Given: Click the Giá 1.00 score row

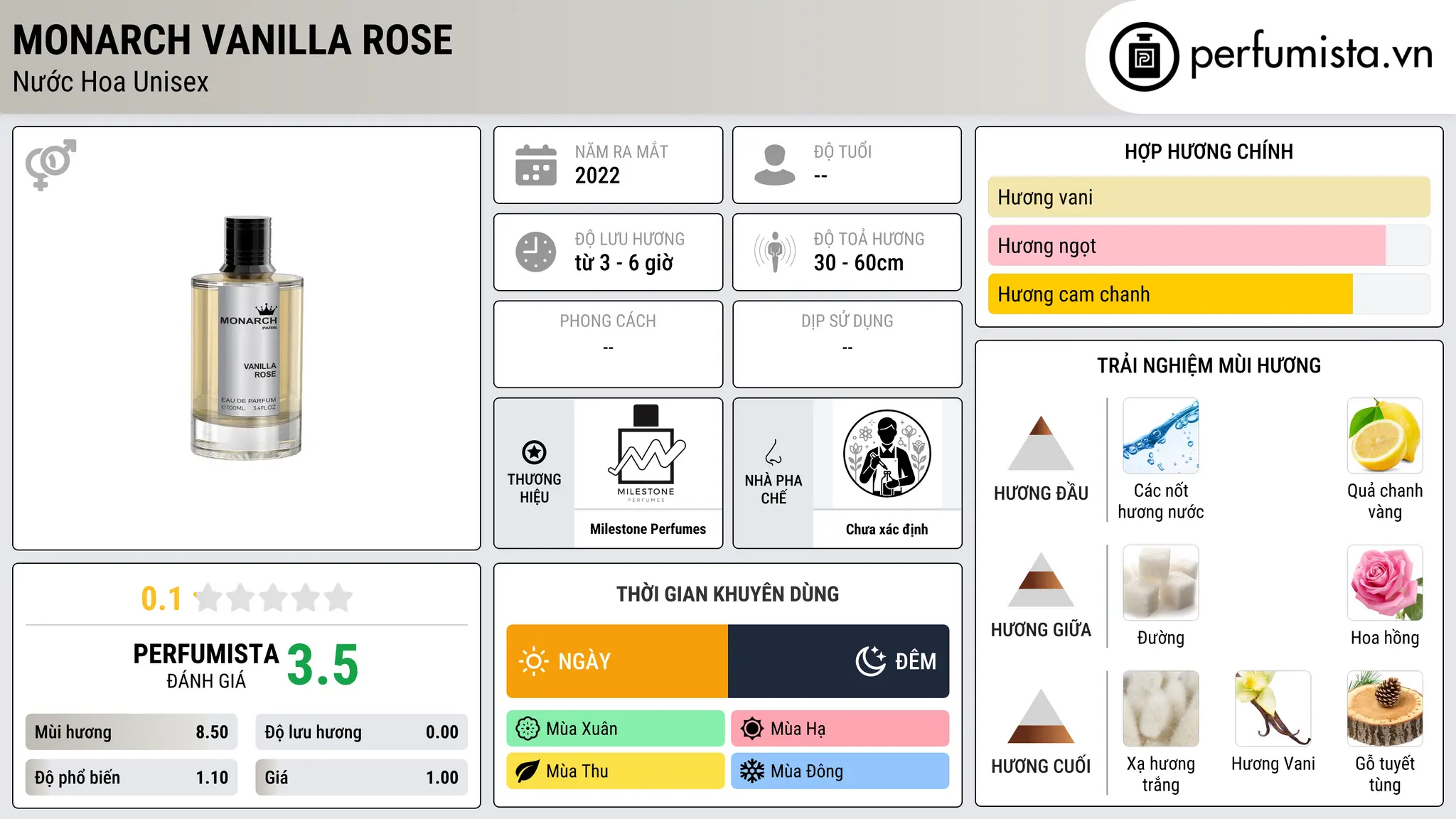Looking at the screenshot, I should 362,777.
